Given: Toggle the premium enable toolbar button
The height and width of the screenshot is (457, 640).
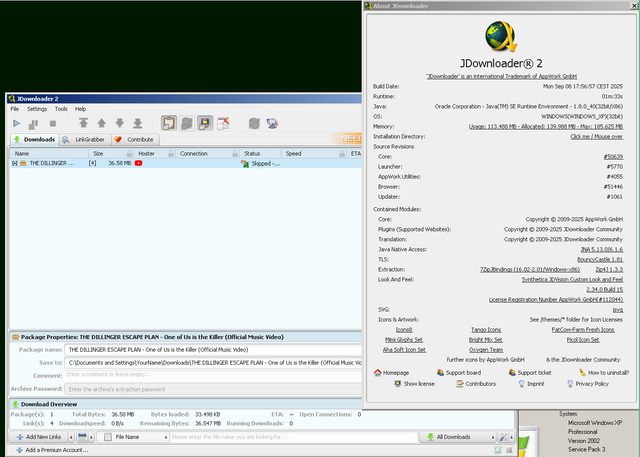Looking at the screenshot, I should click(205, 123).
